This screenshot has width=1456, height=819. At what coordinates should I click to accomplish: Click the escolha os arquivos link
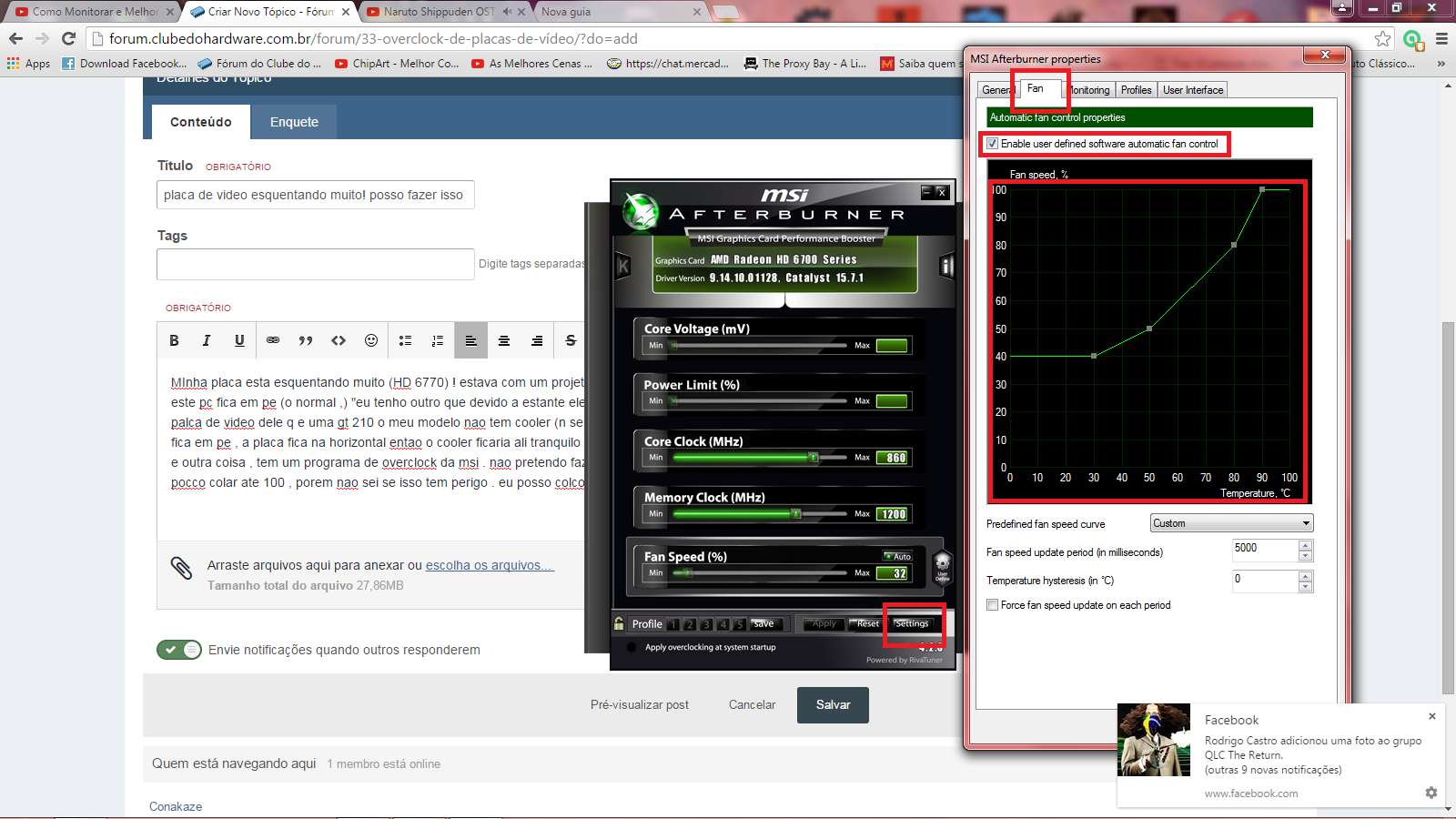(490, 565)
